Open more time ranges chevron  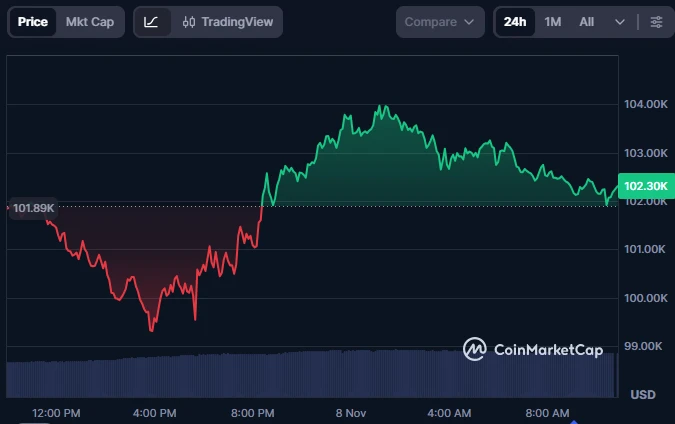tap(620, 22)
